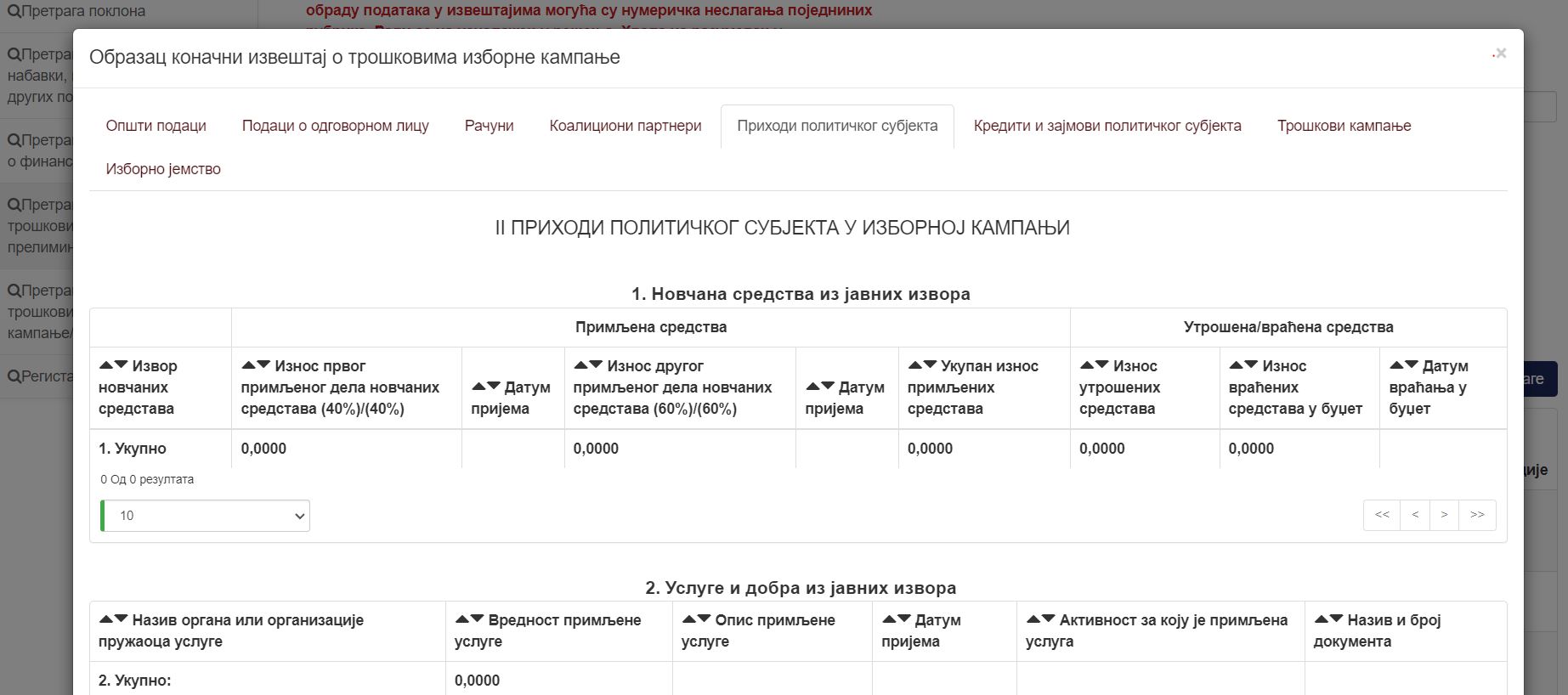Go to first page of results
This screenshot has height=695, width=1568.
[x=1382, y=515]
